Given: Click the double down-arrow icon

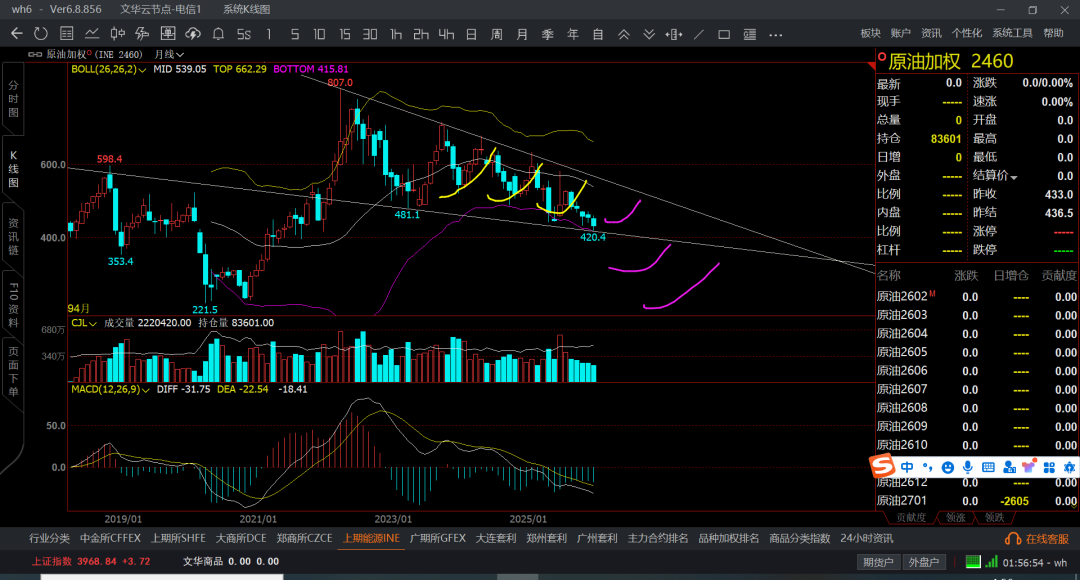Looking at the screenshot, I should (649, 34).
